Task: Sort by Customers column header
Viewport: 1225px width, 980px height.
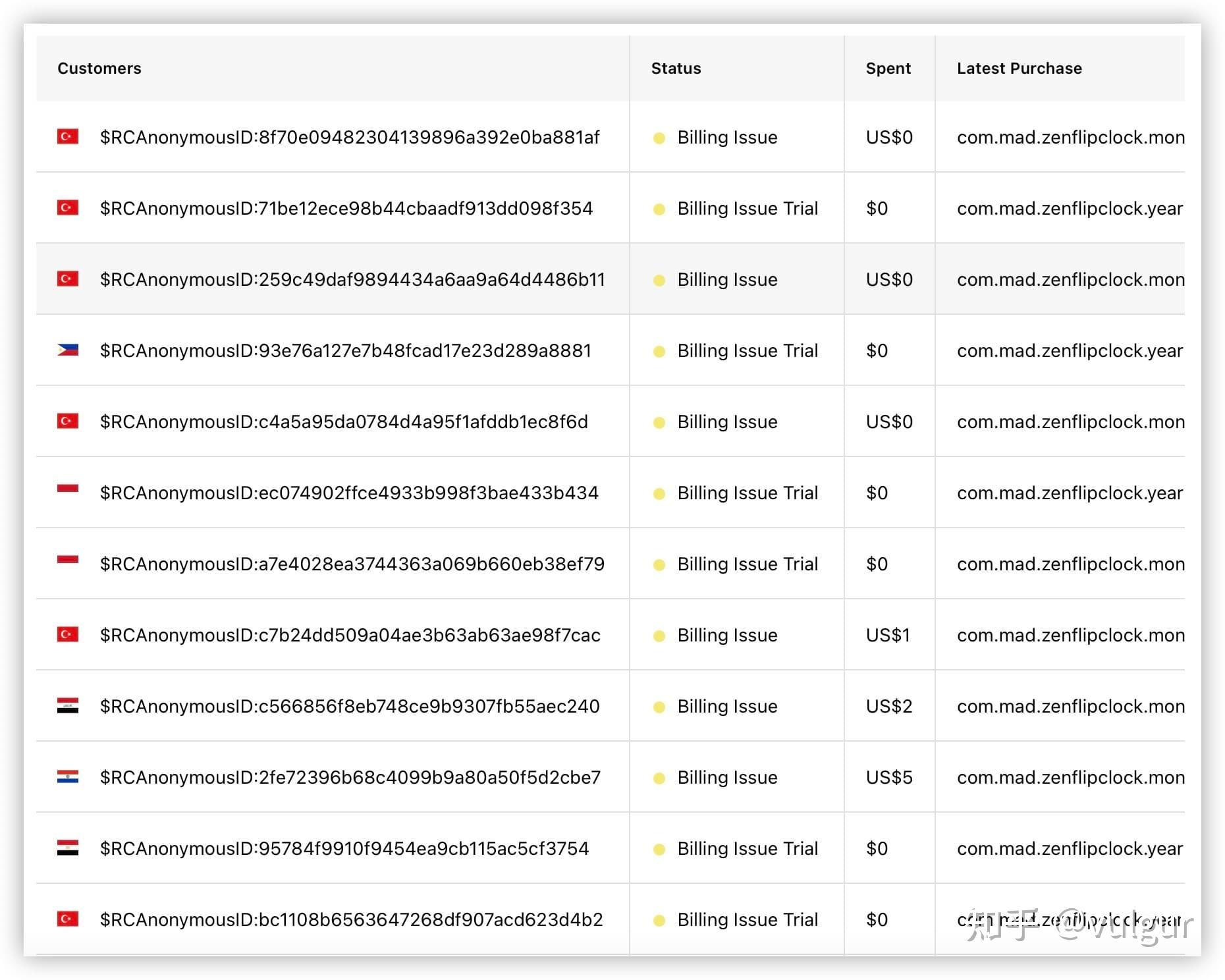Action: [99, 68]
